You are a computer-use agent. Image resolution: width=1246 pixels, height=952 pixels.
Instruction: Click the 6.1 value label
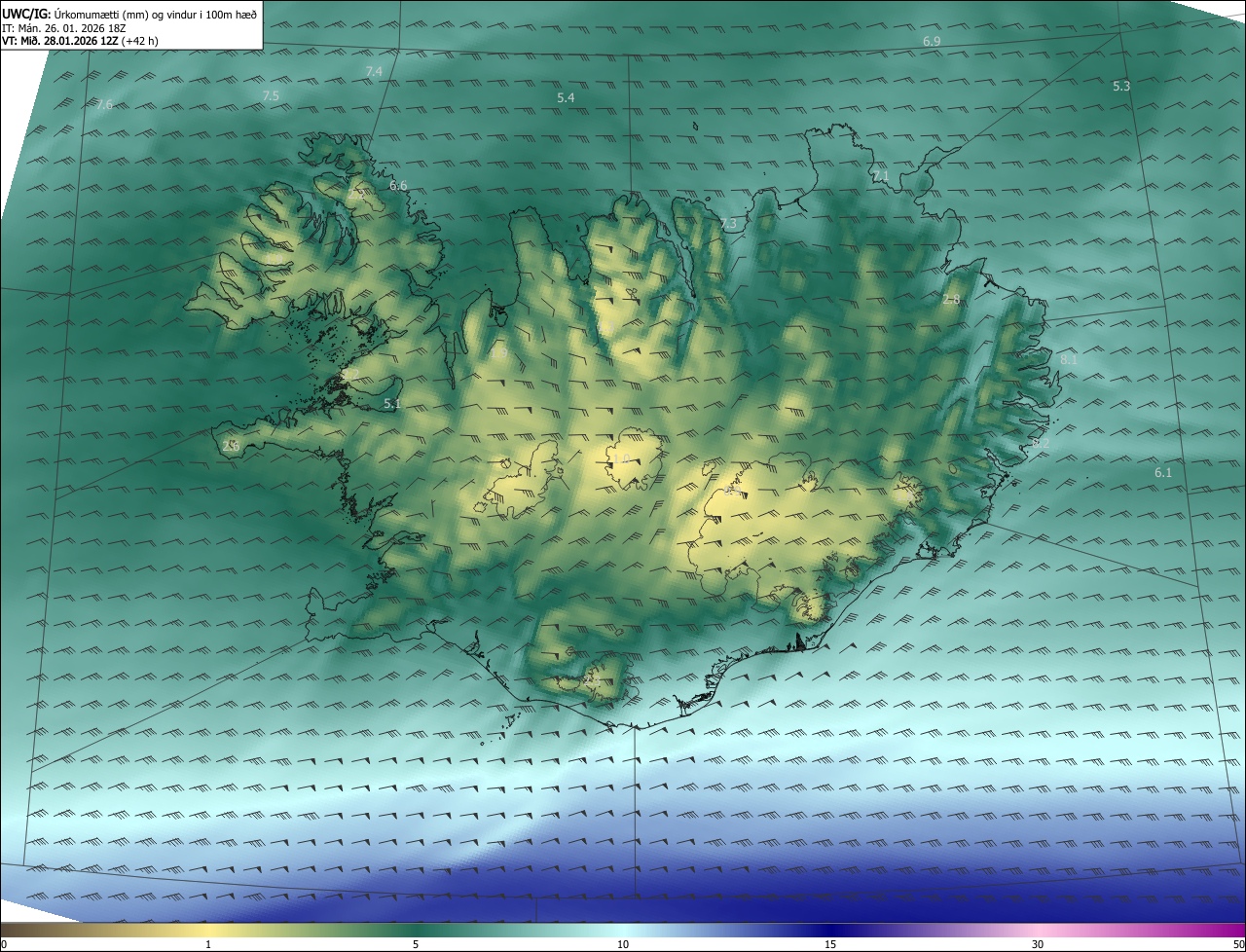tap(1163, 473)
